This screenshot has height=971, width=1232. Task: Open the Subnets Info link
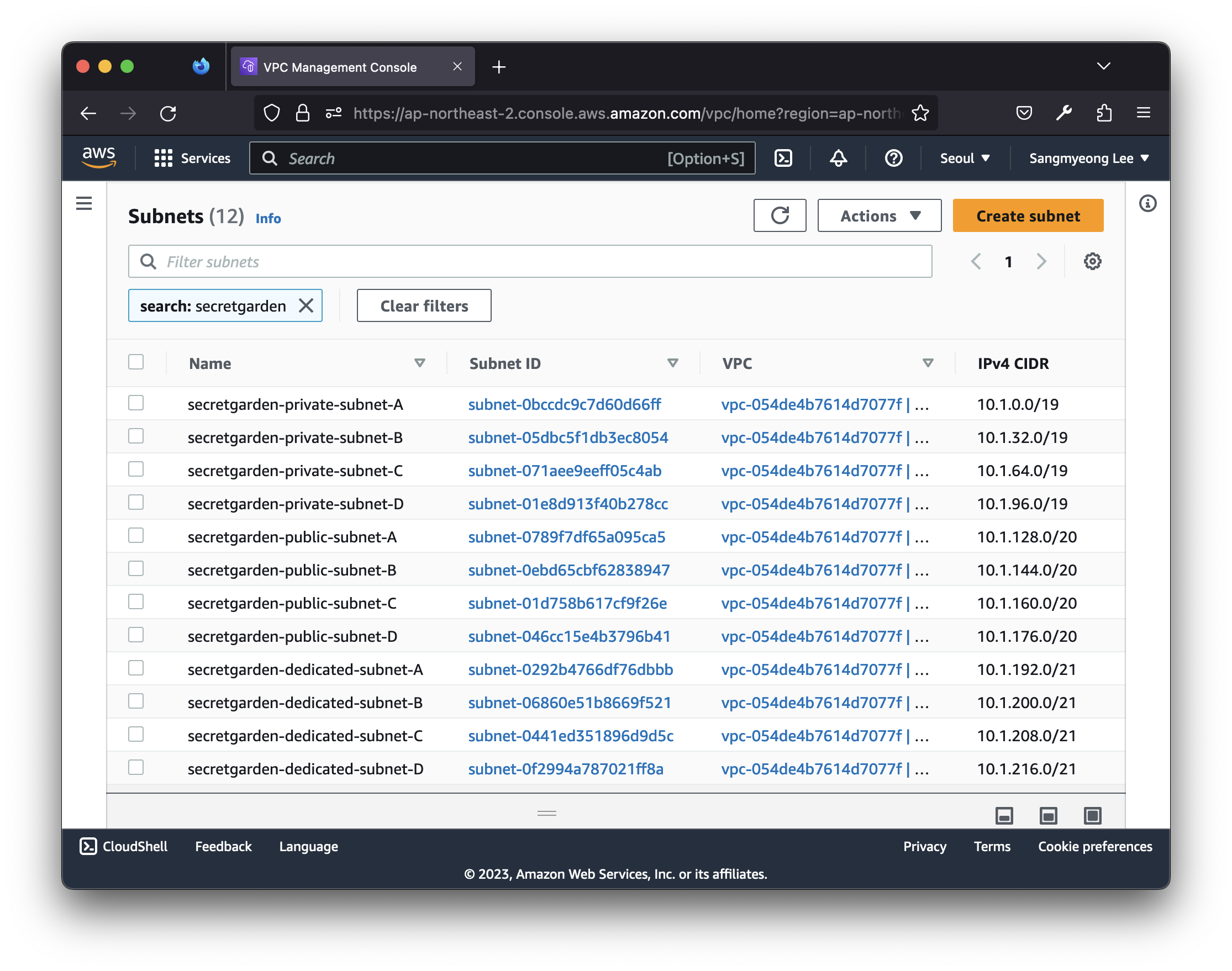coord(268,218)
